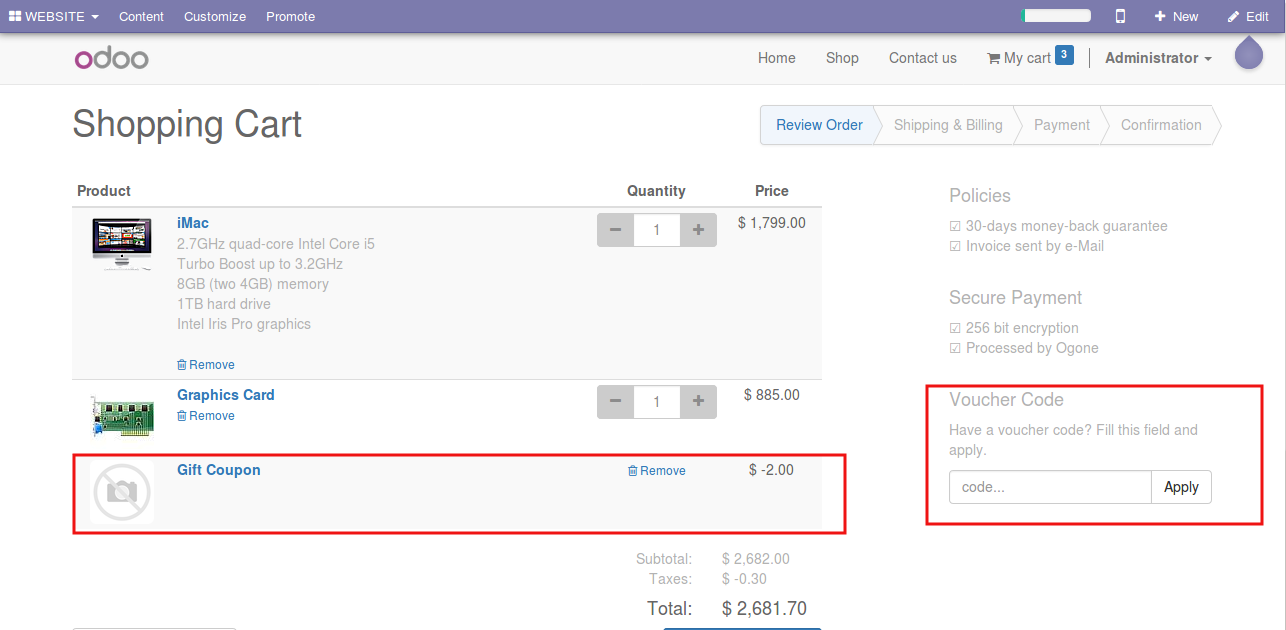The image size is (1286, 630).
Task: Open My cart with 3 items
Action: pyautogui.click(x=1030, y=57)
